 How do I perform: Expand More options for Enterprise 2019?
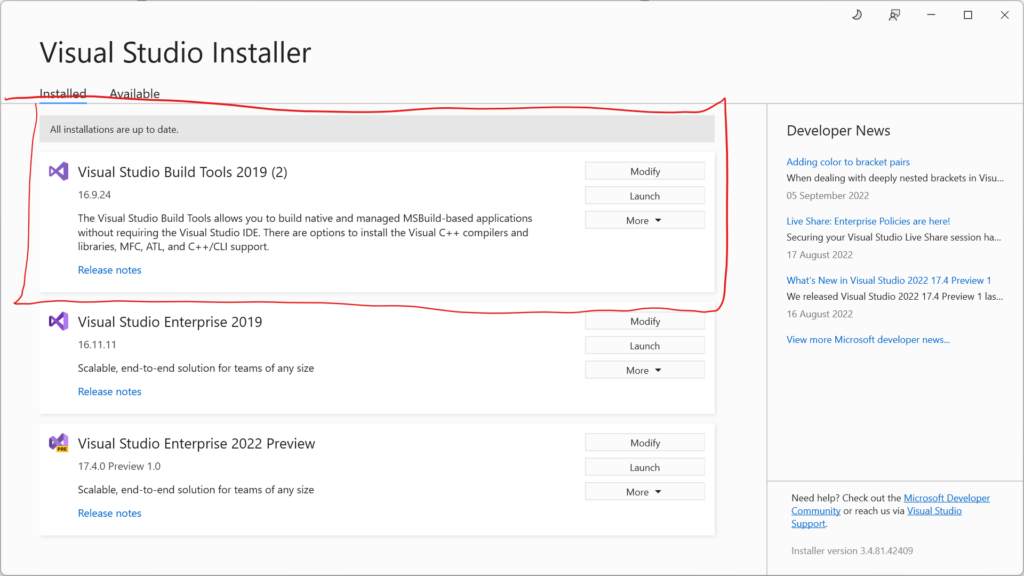click(x=645, y=370)
